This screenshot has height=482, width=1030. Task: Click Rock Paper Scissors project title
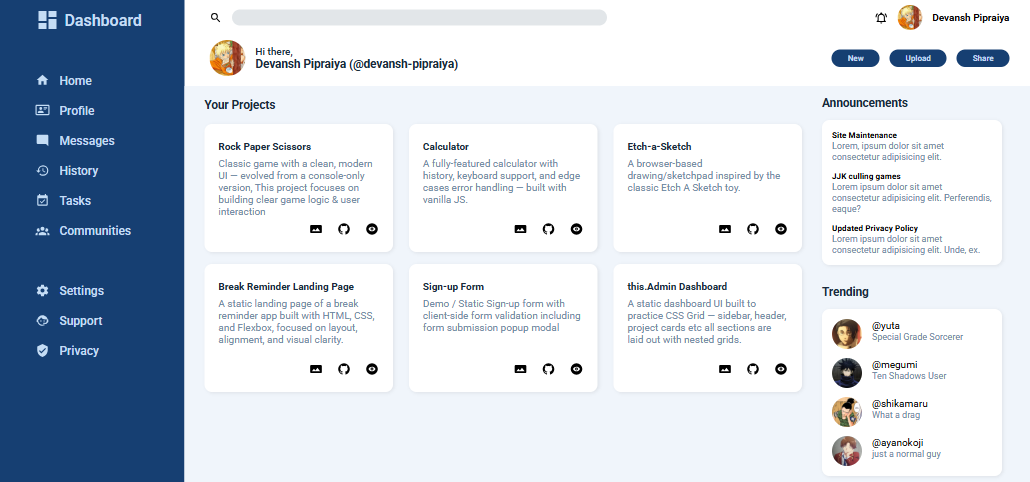tap(265, 146)
